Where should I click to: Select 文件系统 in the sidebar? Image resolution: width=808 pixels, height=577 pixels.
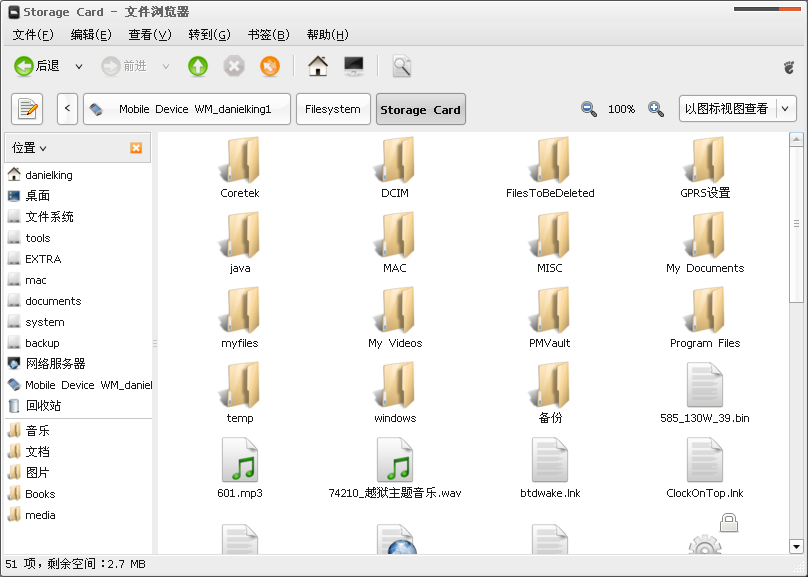coord(78,217)
